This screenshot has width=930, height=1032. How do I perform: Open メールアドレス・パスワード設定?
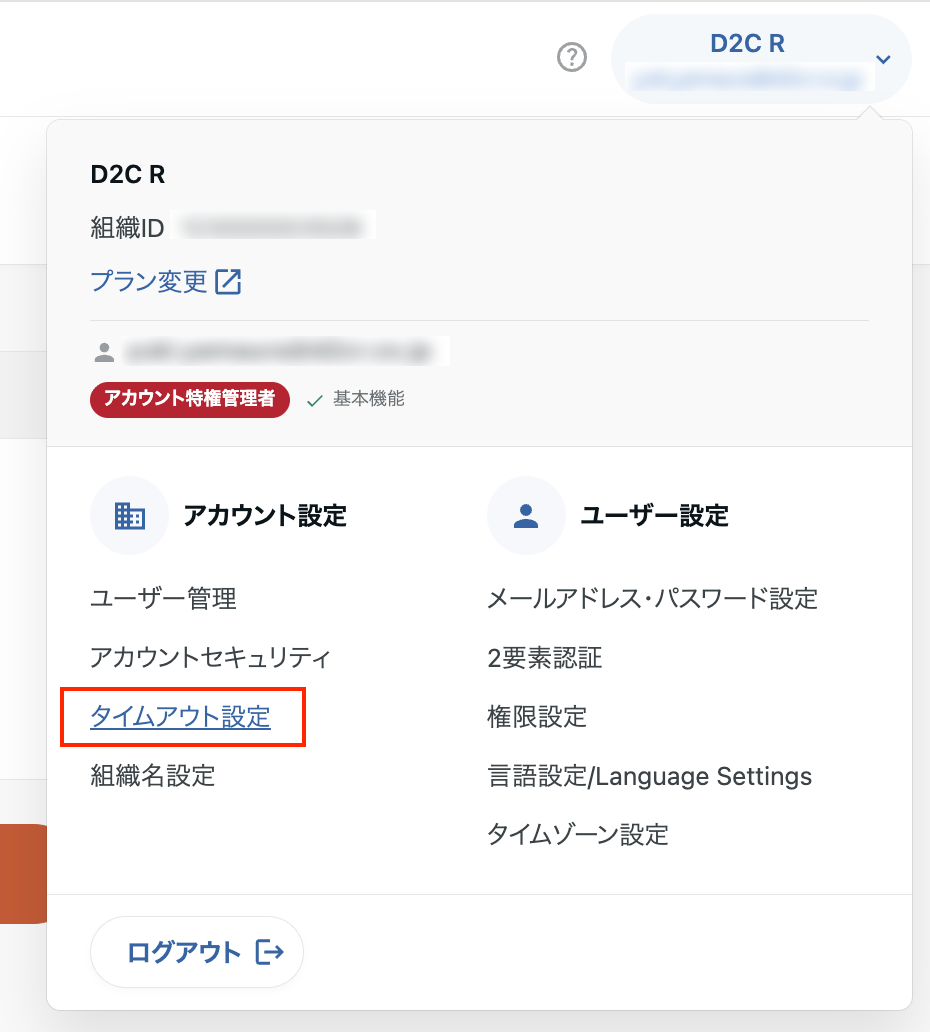(x=652, y=599)
